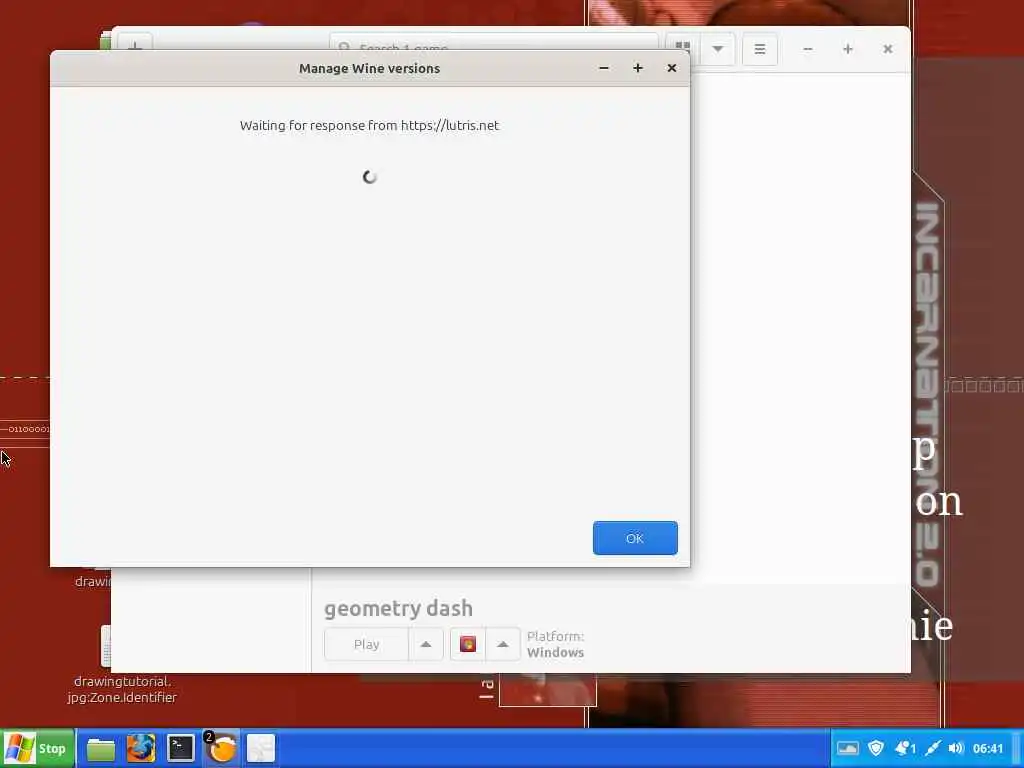Image resolution: width=1024 pixels, height=768 pixels.
Task: Minimize the Lutris main window
Action: click(x=808, y=49)
